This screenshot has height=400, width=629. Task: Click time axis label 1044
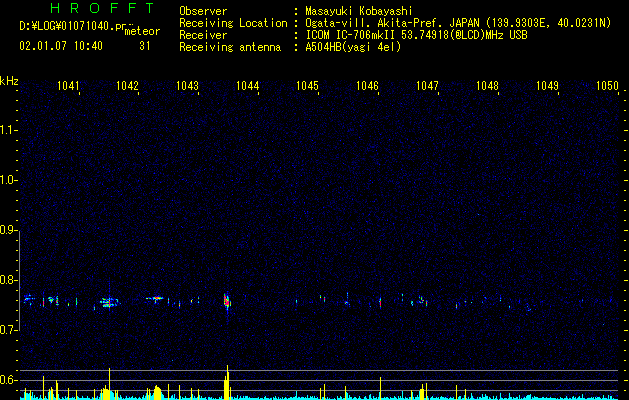pyautogui.click(x=248, y=85)
